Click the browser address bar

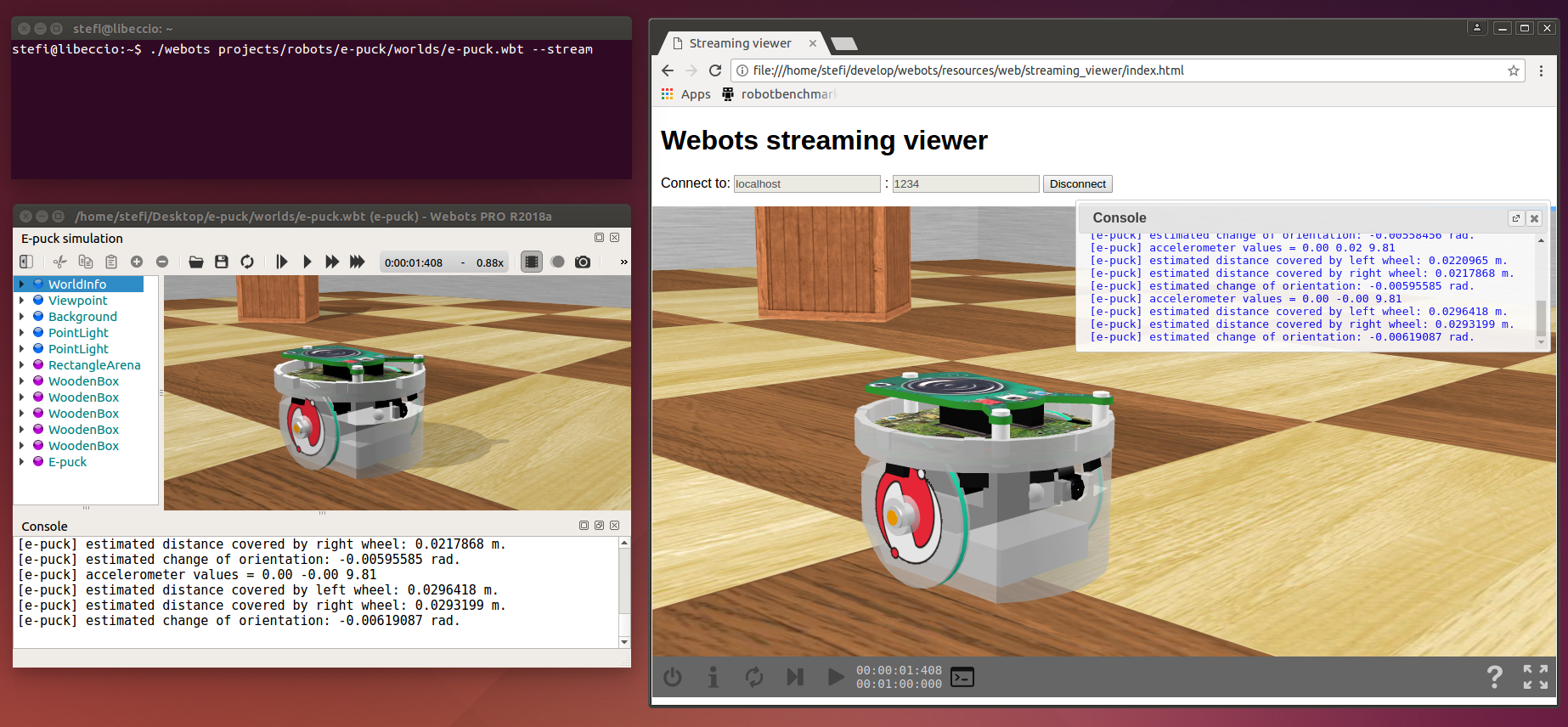point(1127,70)
